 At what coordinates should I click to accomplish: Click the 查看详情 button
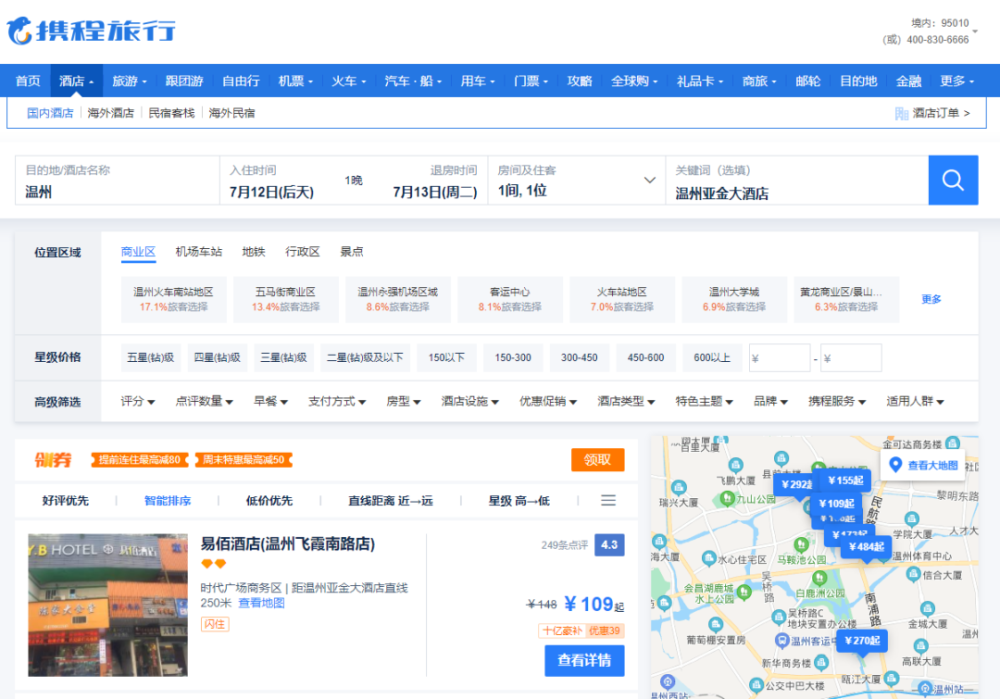pyautogui.click(x=584, y=660)
